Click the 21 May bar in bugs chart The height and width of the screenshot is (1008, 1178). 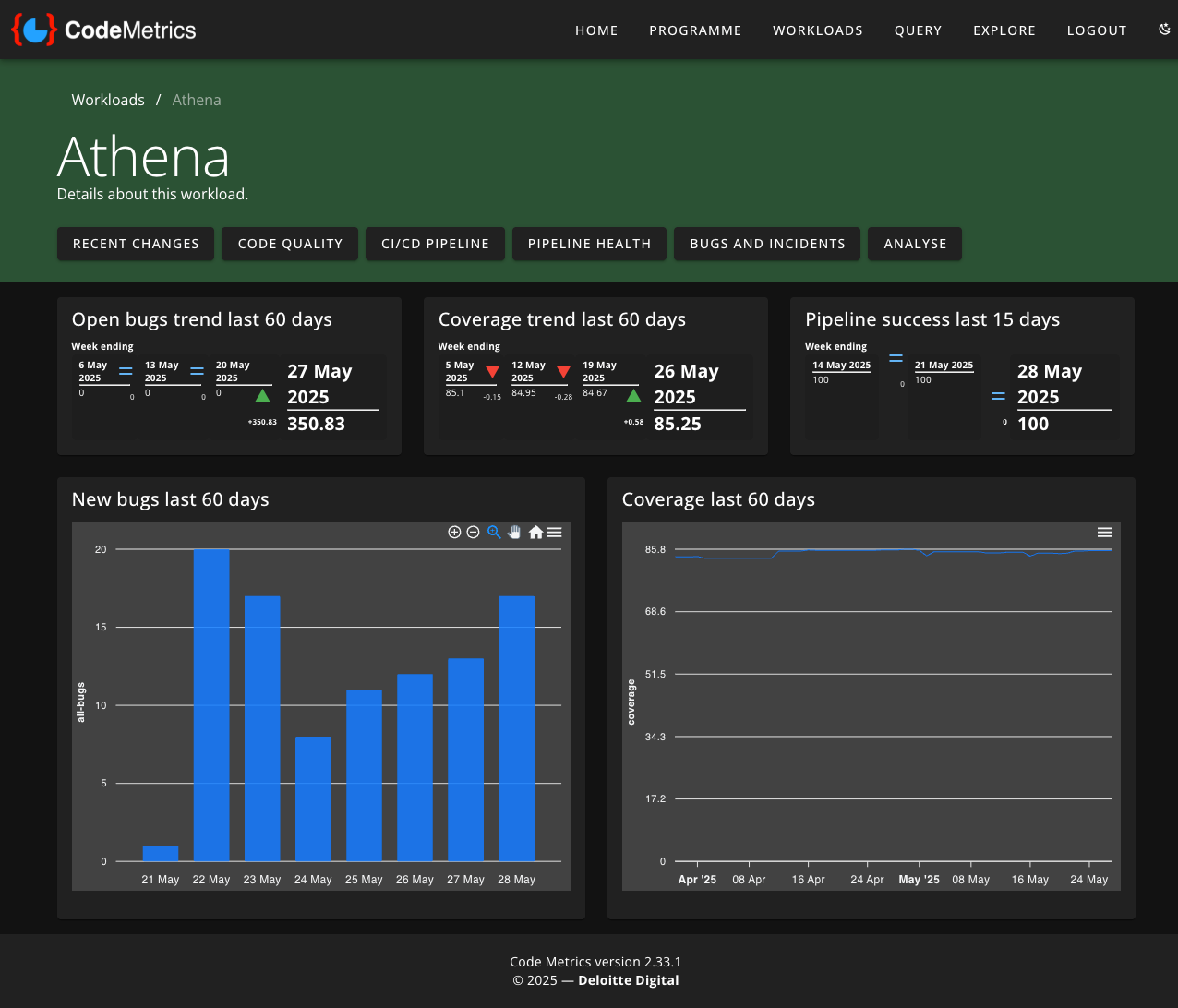[161, 854]
